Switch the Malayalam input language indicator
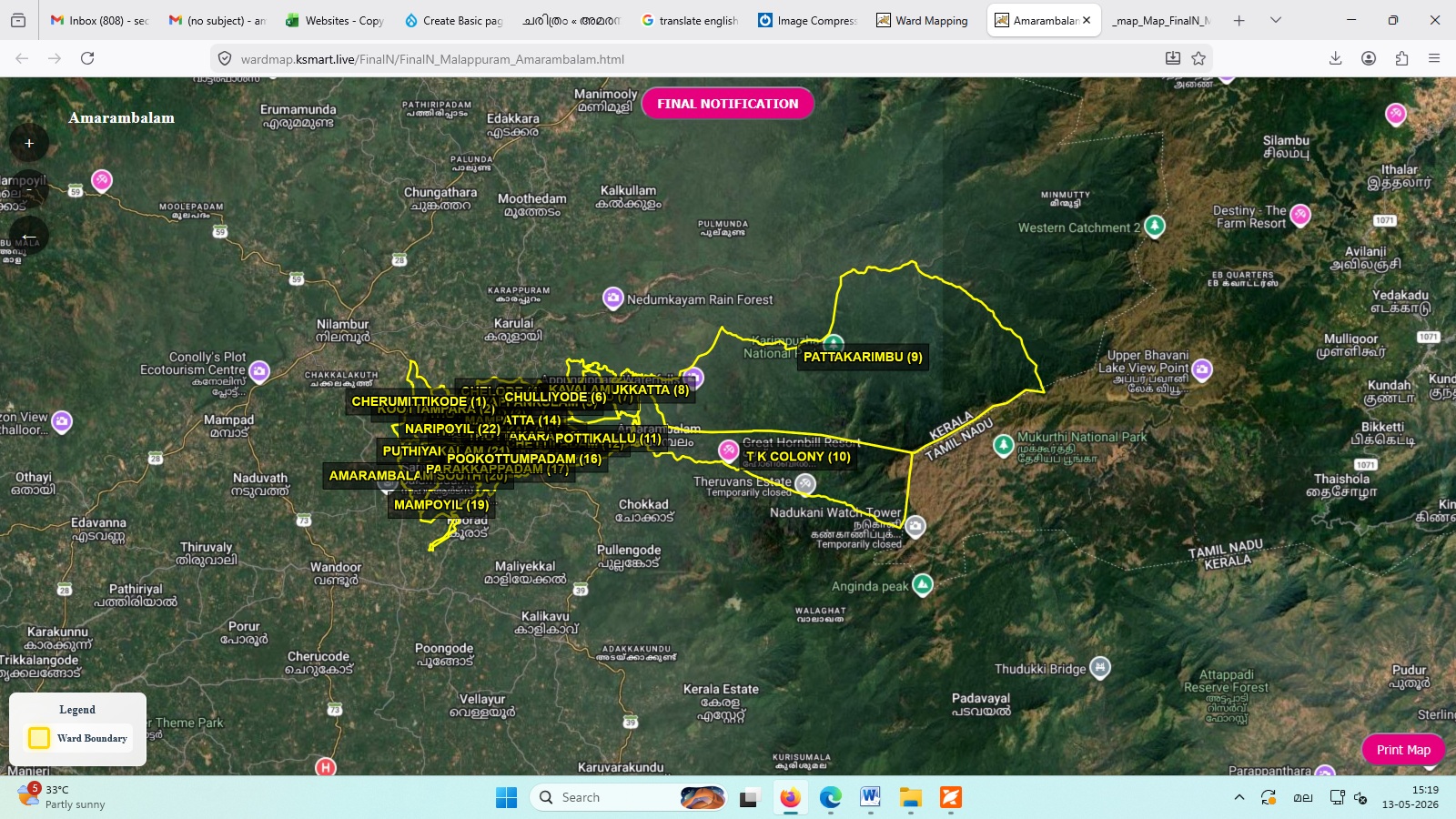 1303,797
